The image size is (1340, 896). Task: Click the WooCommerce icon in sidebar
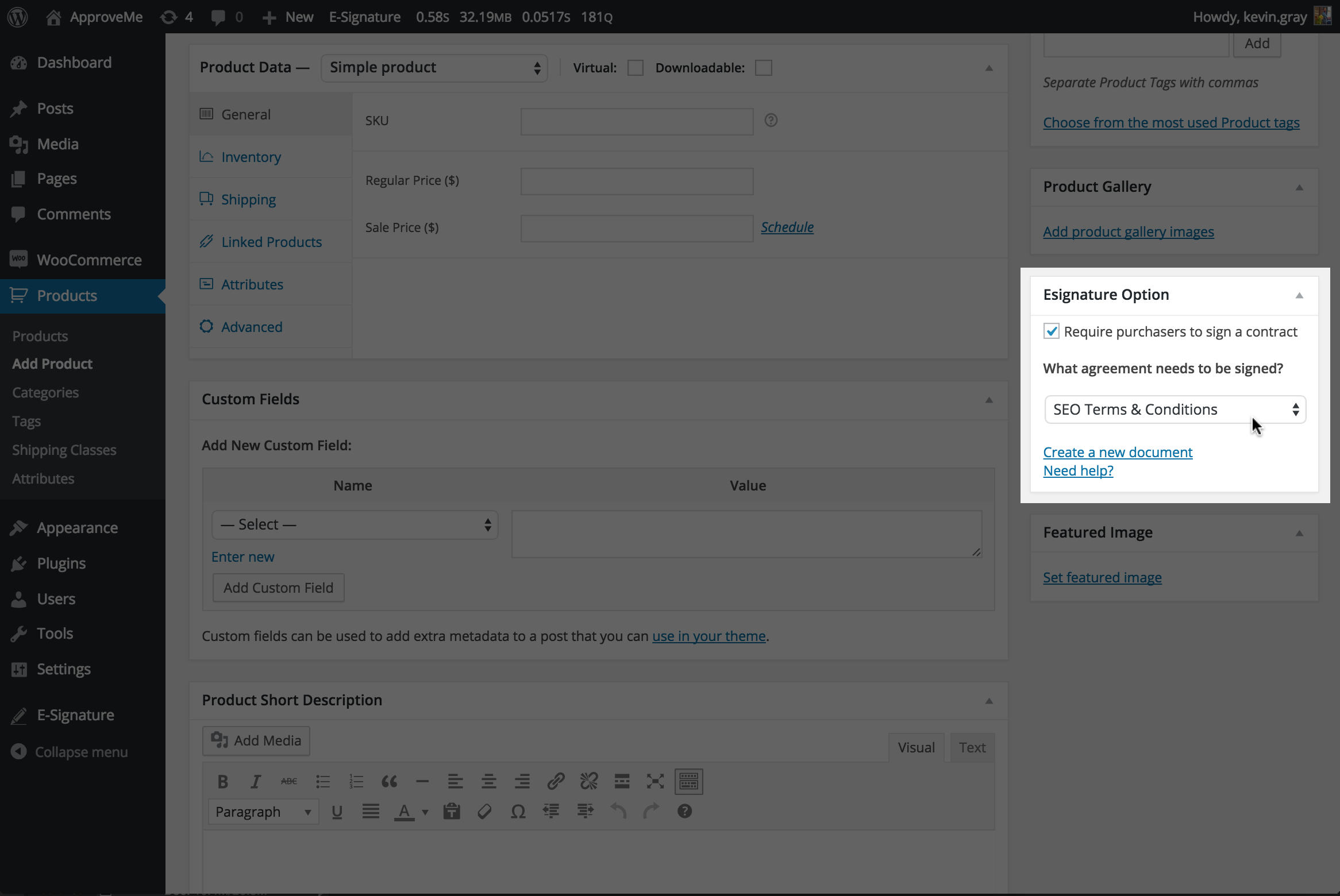[19, 259]
